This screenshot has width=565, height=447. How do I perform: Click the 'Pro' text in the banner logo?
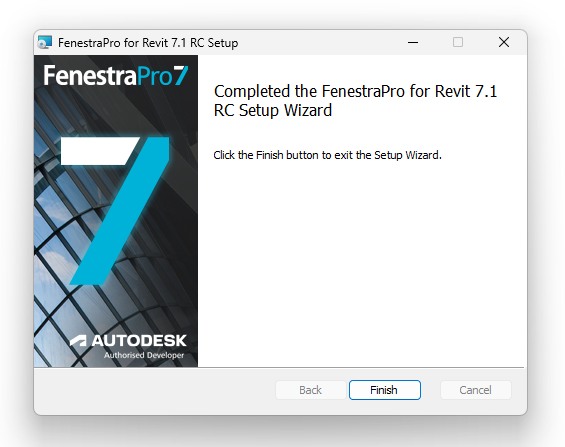(155, 76)
